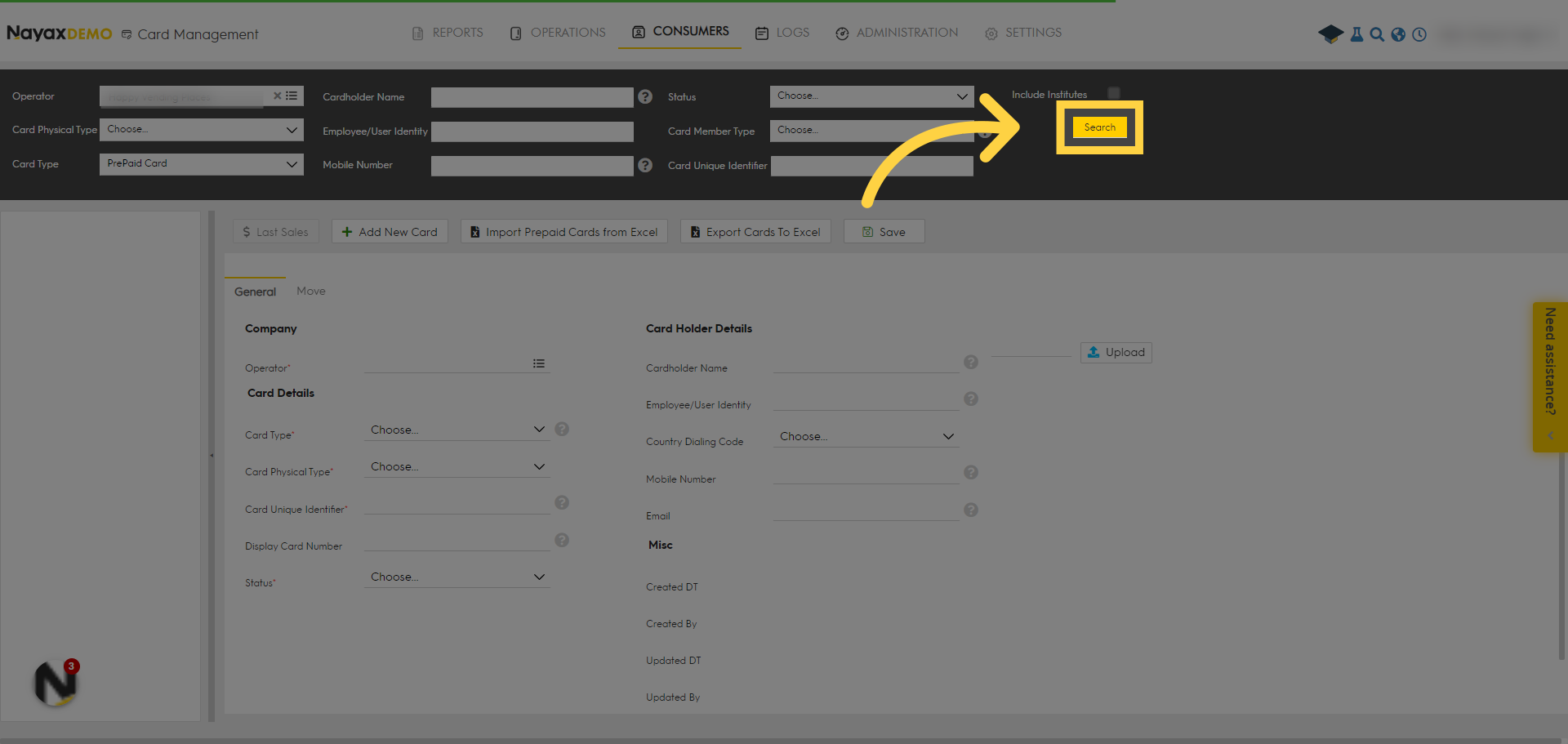The image size is (1568, 744).
Task: Open the Nayax N chat assistant bubble
Action: 56,683
